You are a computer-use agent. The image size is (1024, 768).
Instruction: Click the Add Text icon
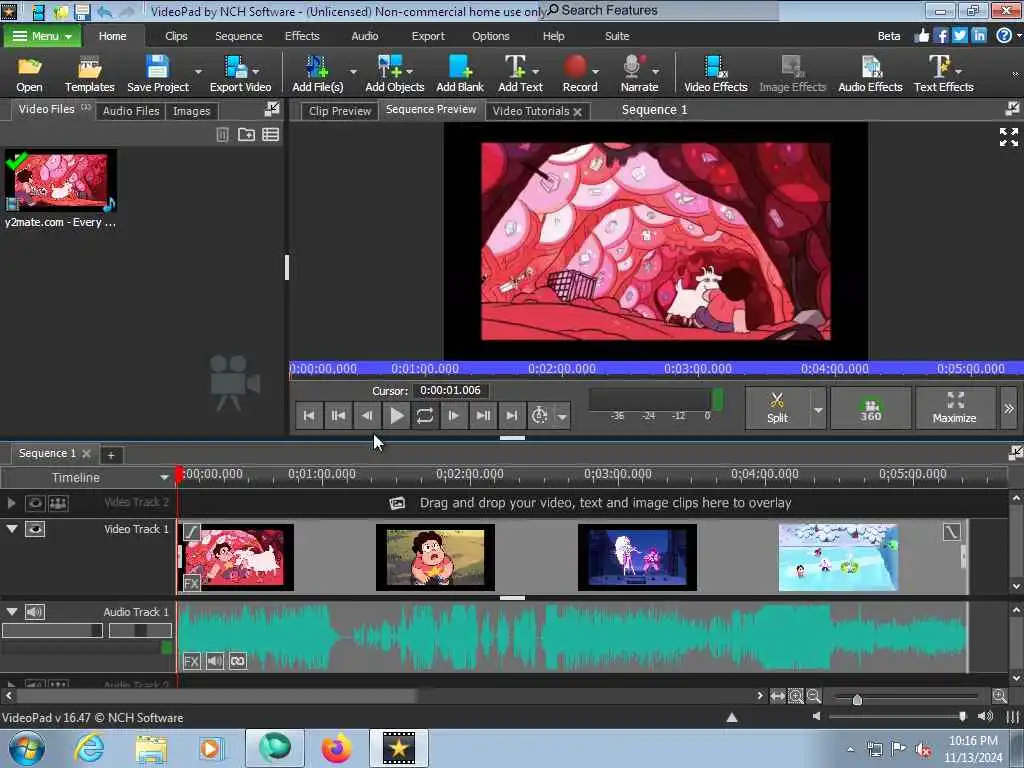[520, 74]
